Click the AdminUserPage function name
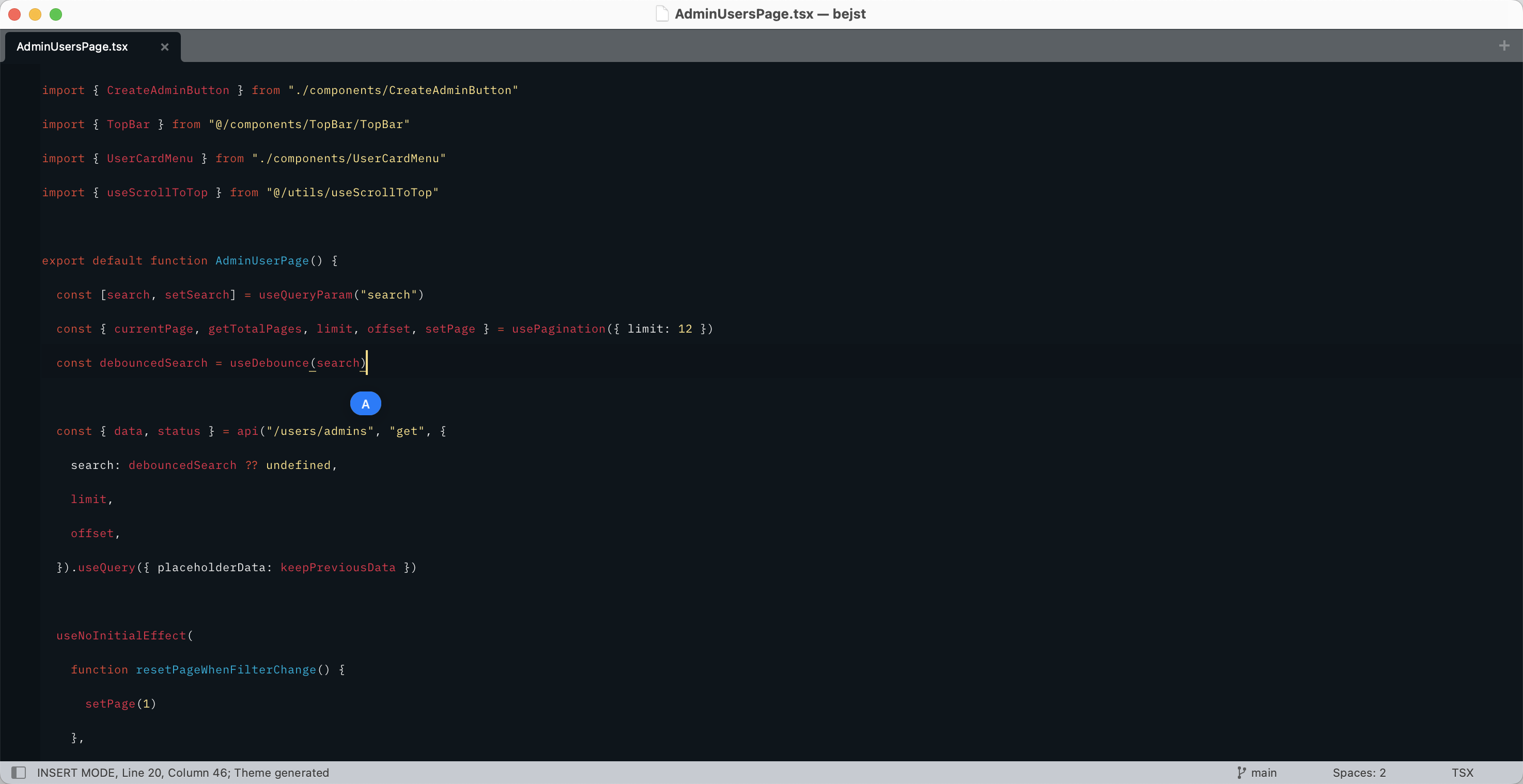 tap(262, 261)
